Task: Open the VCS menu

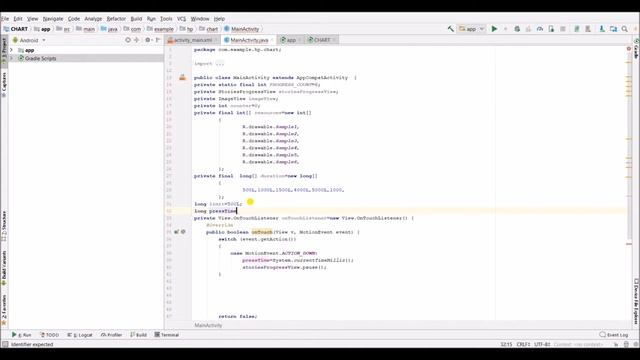Action: (181, 19)
